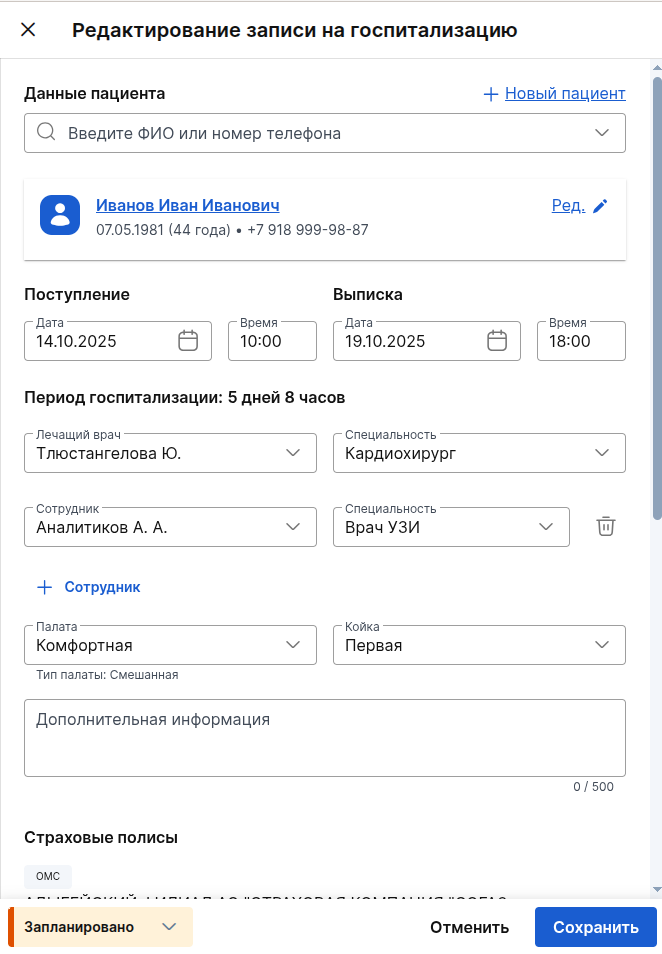Click plus icon beside Новый пациент
This screenshot has width=662, height=954.
click(490, 93)
